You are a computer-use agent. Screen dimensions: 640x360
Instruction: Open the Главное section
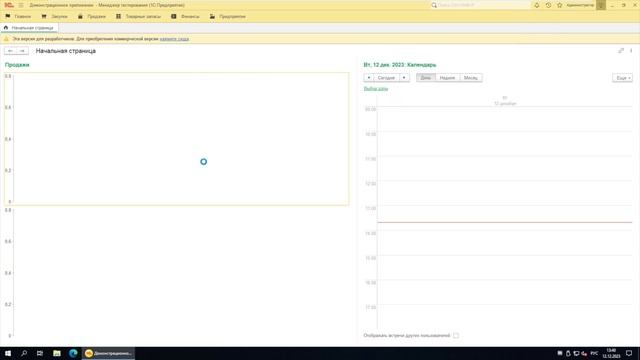(18, 16)
